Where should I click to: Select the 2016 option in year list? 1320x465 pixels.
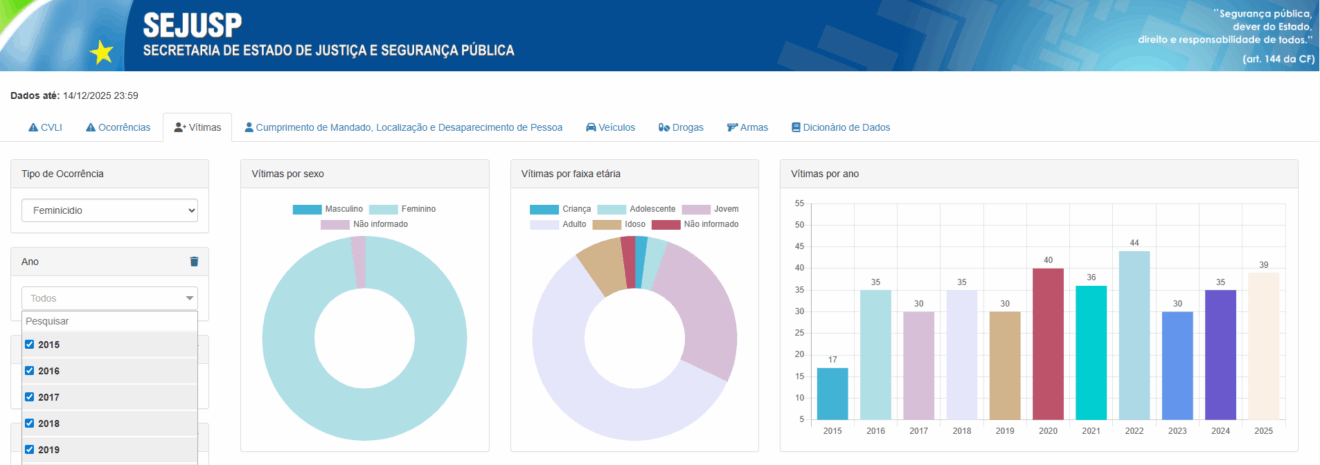click(x=49, y=371)
